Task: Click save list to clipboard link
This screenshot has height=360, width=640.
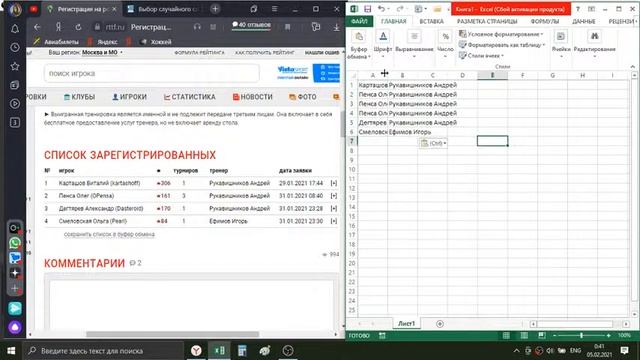Action: click(109, 234)
